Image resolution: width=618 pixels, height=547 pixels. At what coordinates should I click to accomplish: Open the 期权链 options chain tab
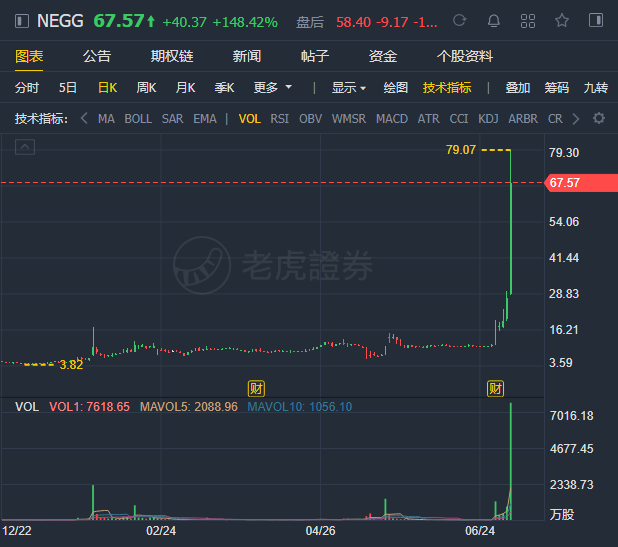172,56
